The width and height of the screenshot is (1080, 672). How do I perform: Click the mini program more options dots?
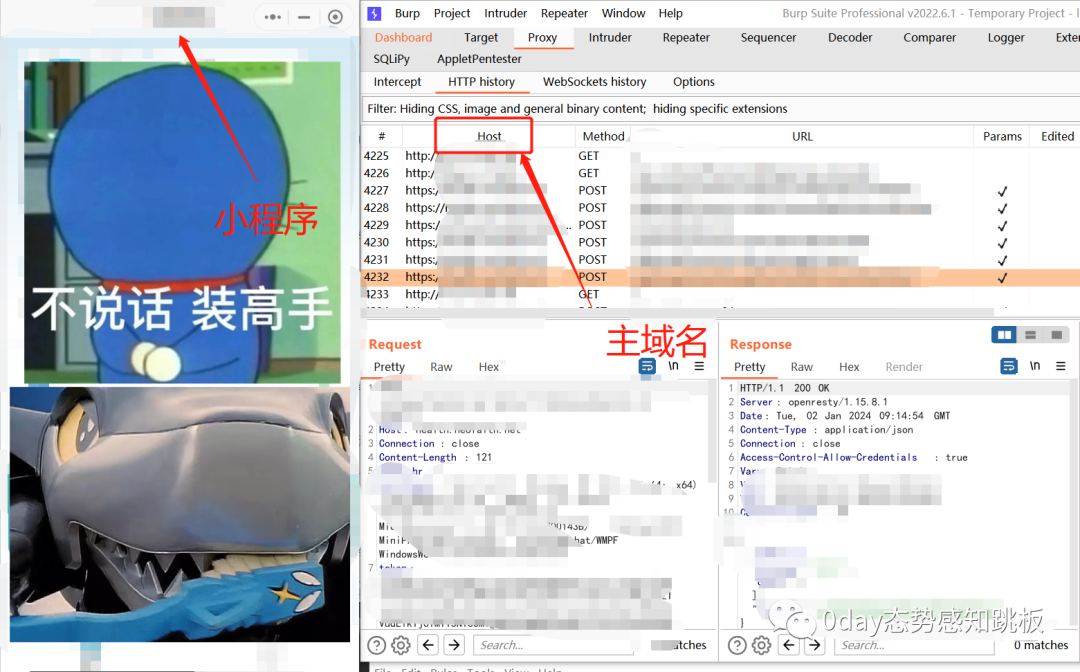tap(272, 17)
